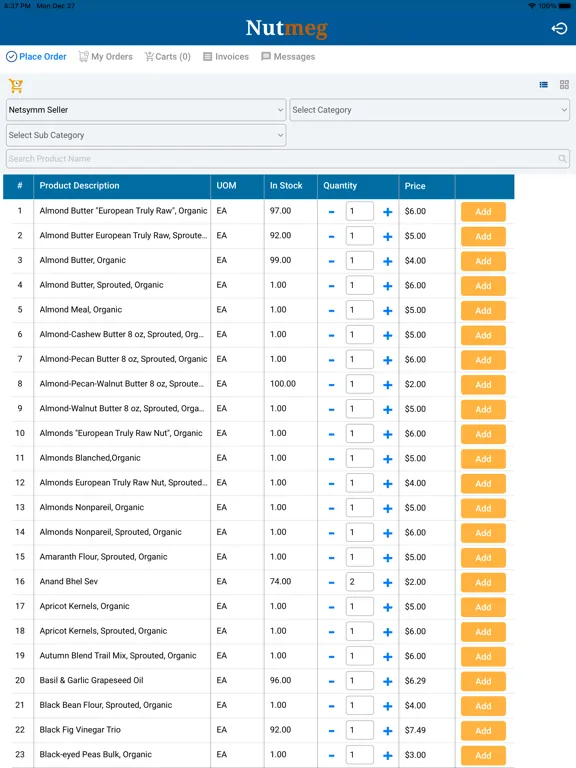Switch to list view layout
The image size is (576, 768).
pyautogui.click(x=543, y=85)
